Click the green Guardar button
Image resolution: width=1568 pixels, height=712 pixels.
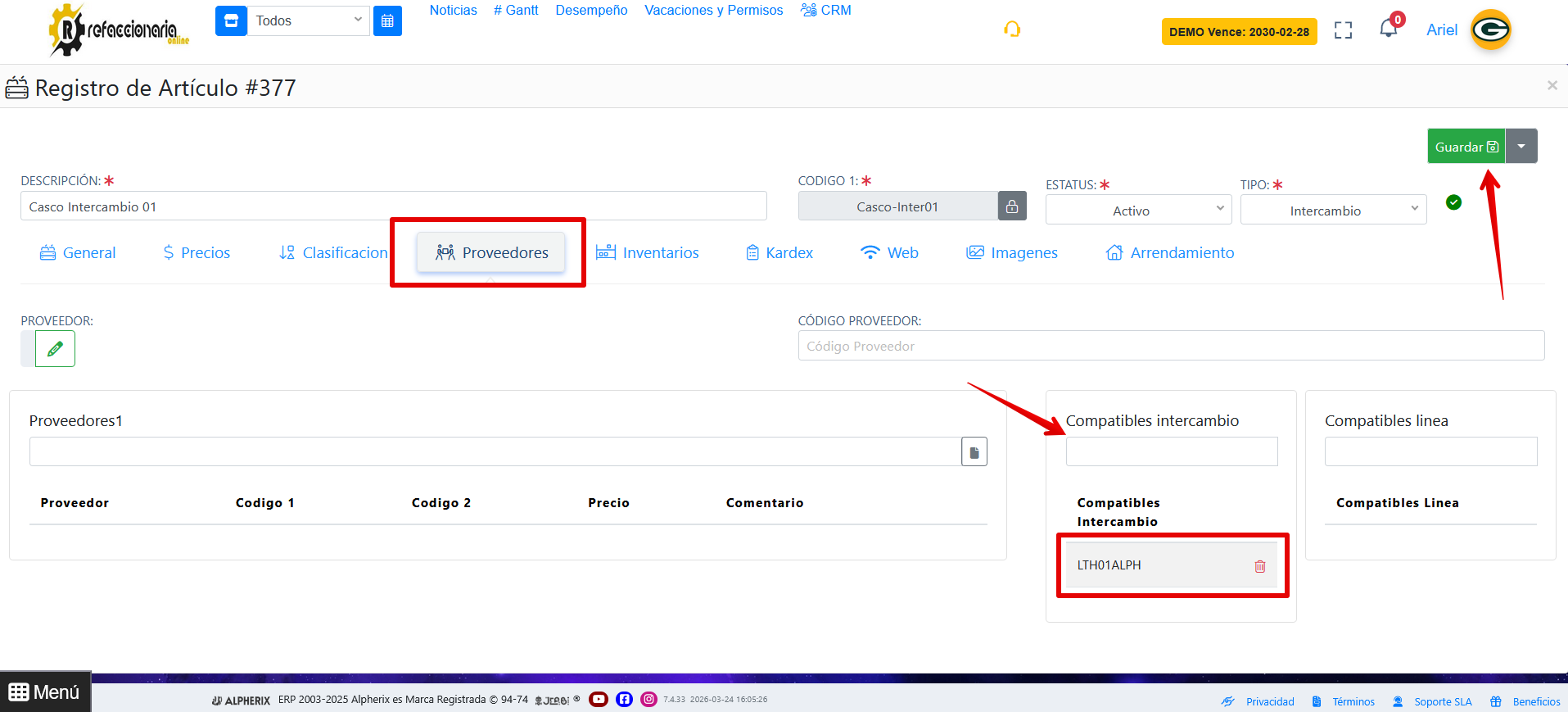1466,147
